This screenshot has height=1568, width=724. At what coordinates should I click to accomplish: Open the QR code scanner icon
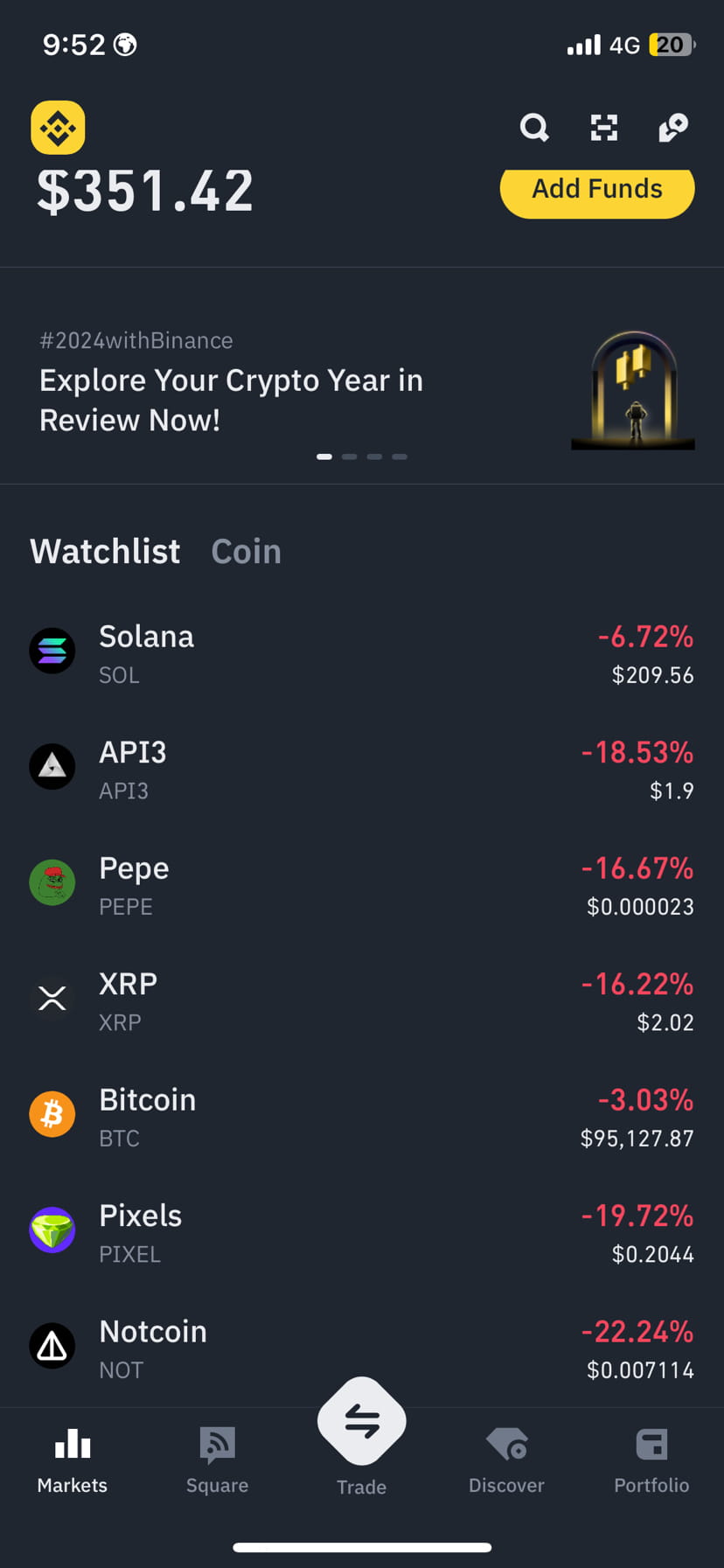coord(604,128)
